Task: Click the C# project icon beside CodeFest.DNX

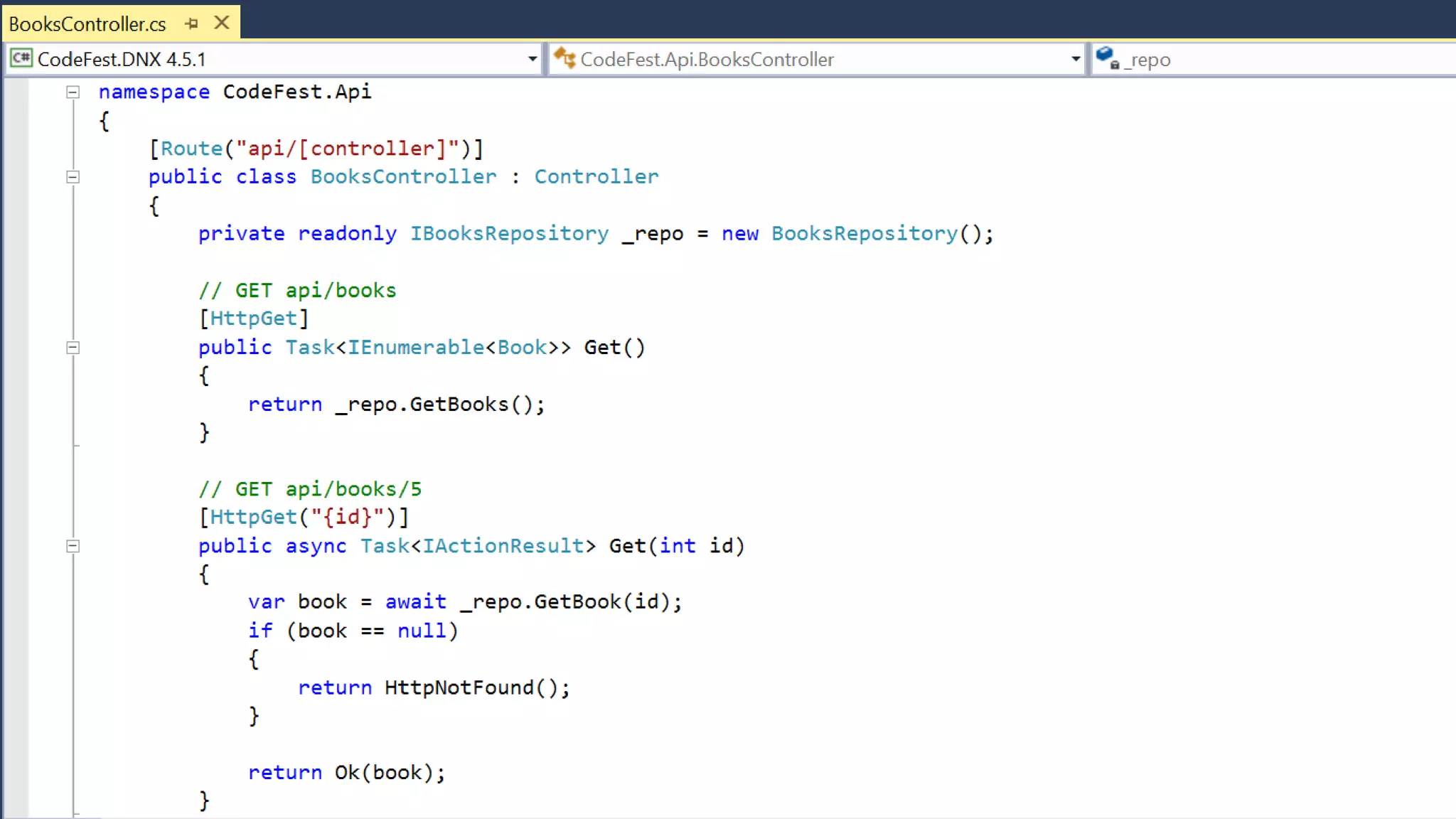Action: click(21, 58)
